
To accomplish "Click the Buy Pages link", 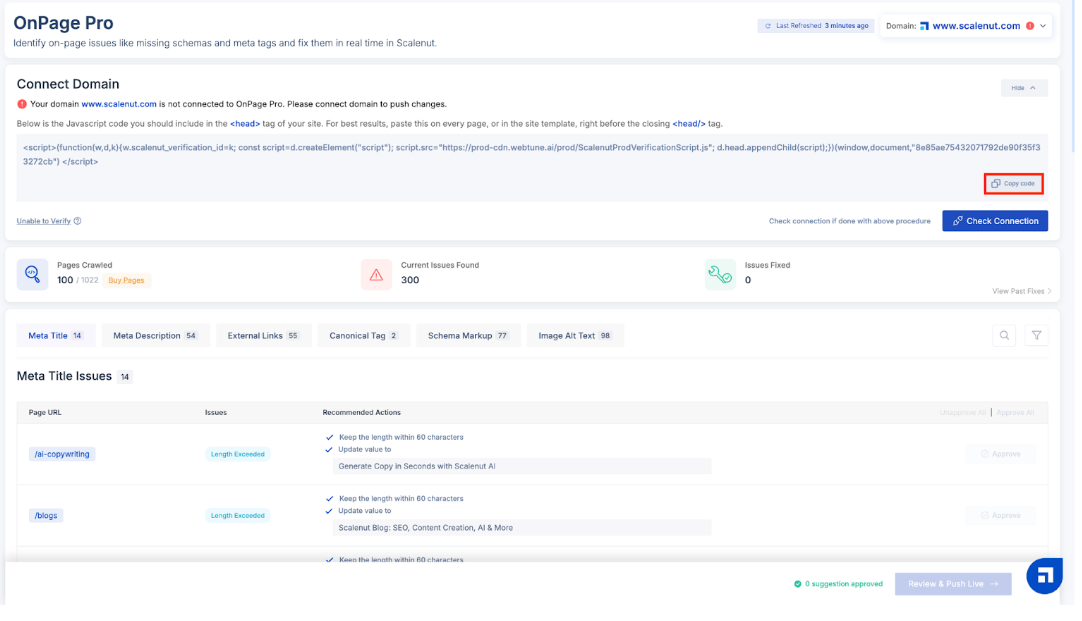I will click(x=127, y=281).
